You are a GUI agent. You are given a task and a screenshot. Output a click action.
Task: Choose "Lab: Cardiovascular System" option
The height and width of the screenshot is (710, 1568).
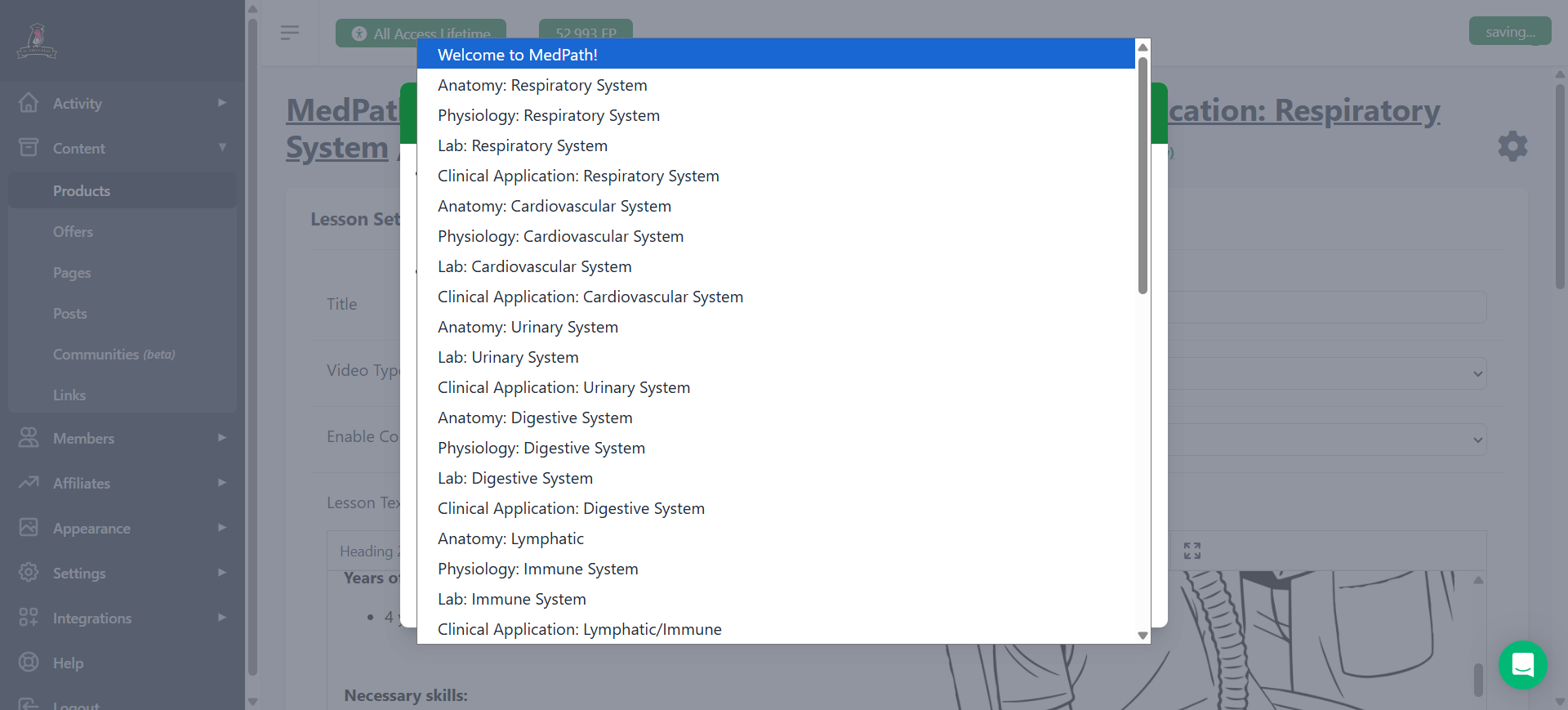tap(534, 266)
